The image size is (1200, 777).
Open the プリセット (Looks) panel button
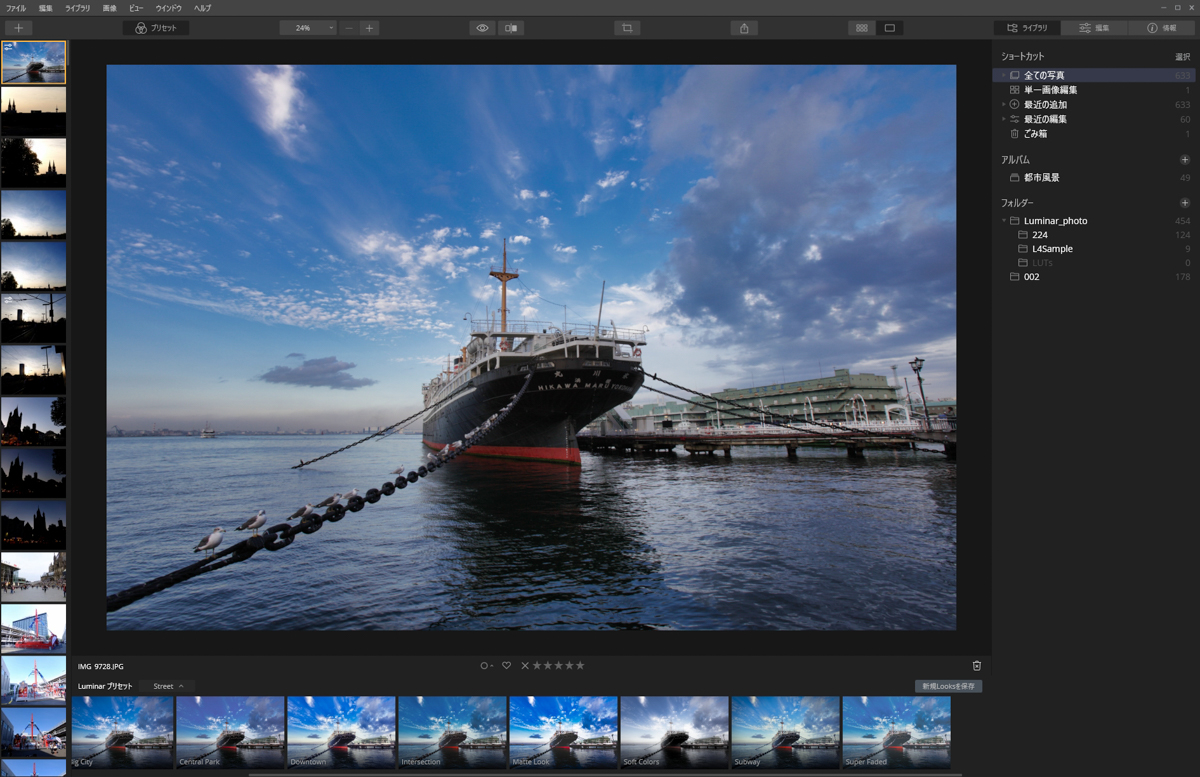[156, 28]
